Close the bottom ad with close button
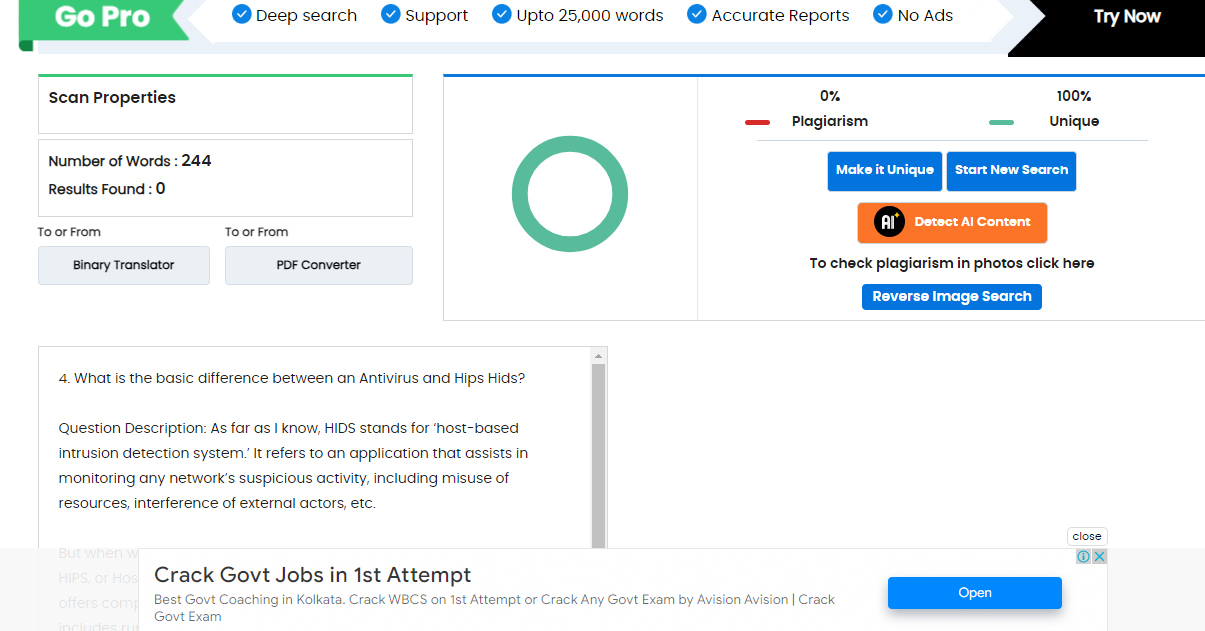The image size is (1205, 631). (x=1087, y=536)
